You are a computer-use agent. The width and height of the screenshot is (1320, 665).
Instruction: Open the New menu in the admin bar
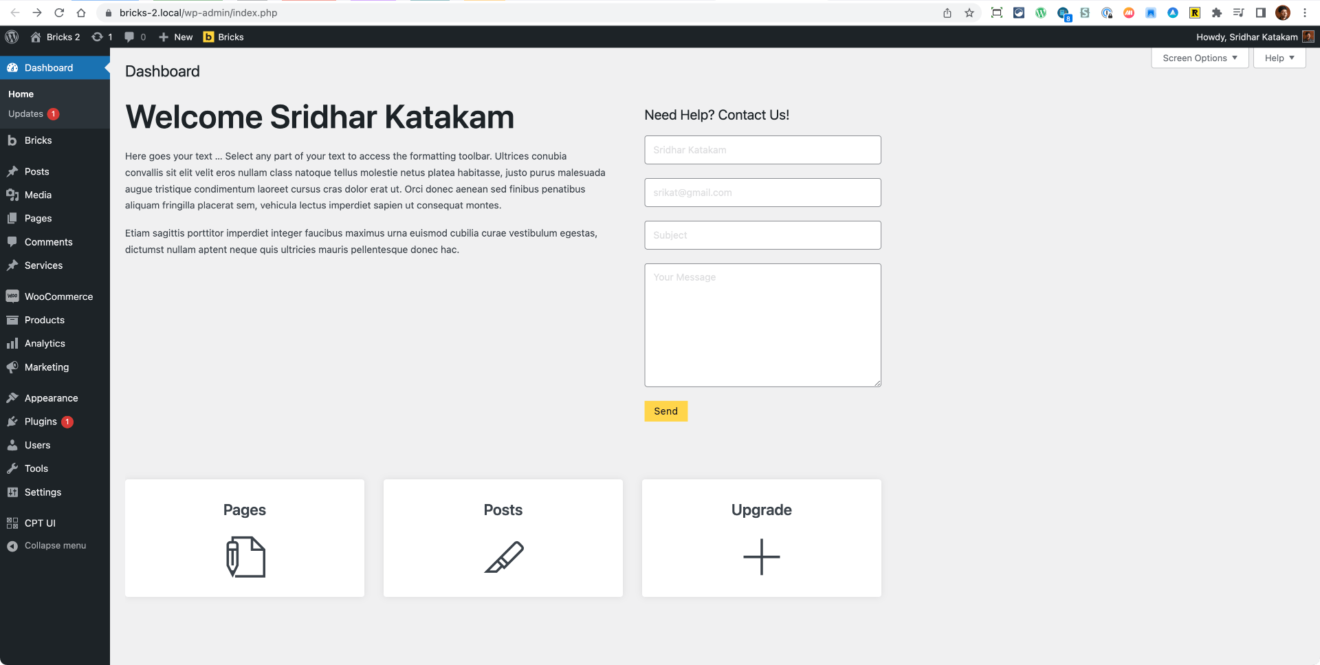point(175,36)
